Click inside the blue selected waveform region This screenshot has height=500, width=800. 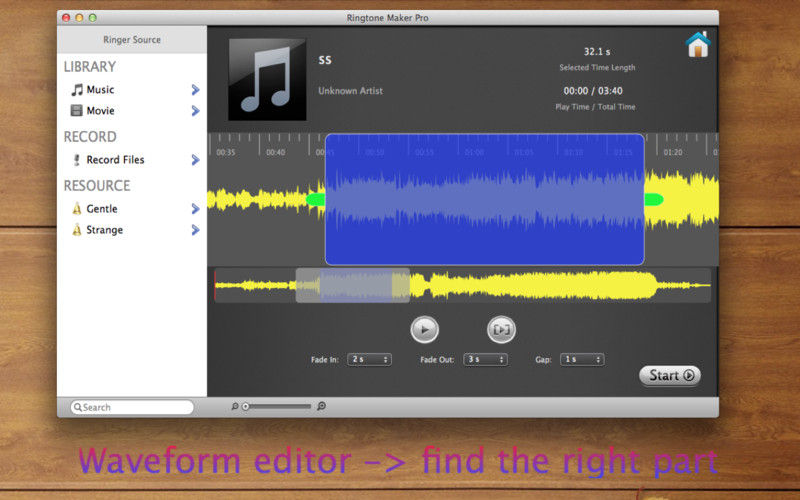coord(485,199)
